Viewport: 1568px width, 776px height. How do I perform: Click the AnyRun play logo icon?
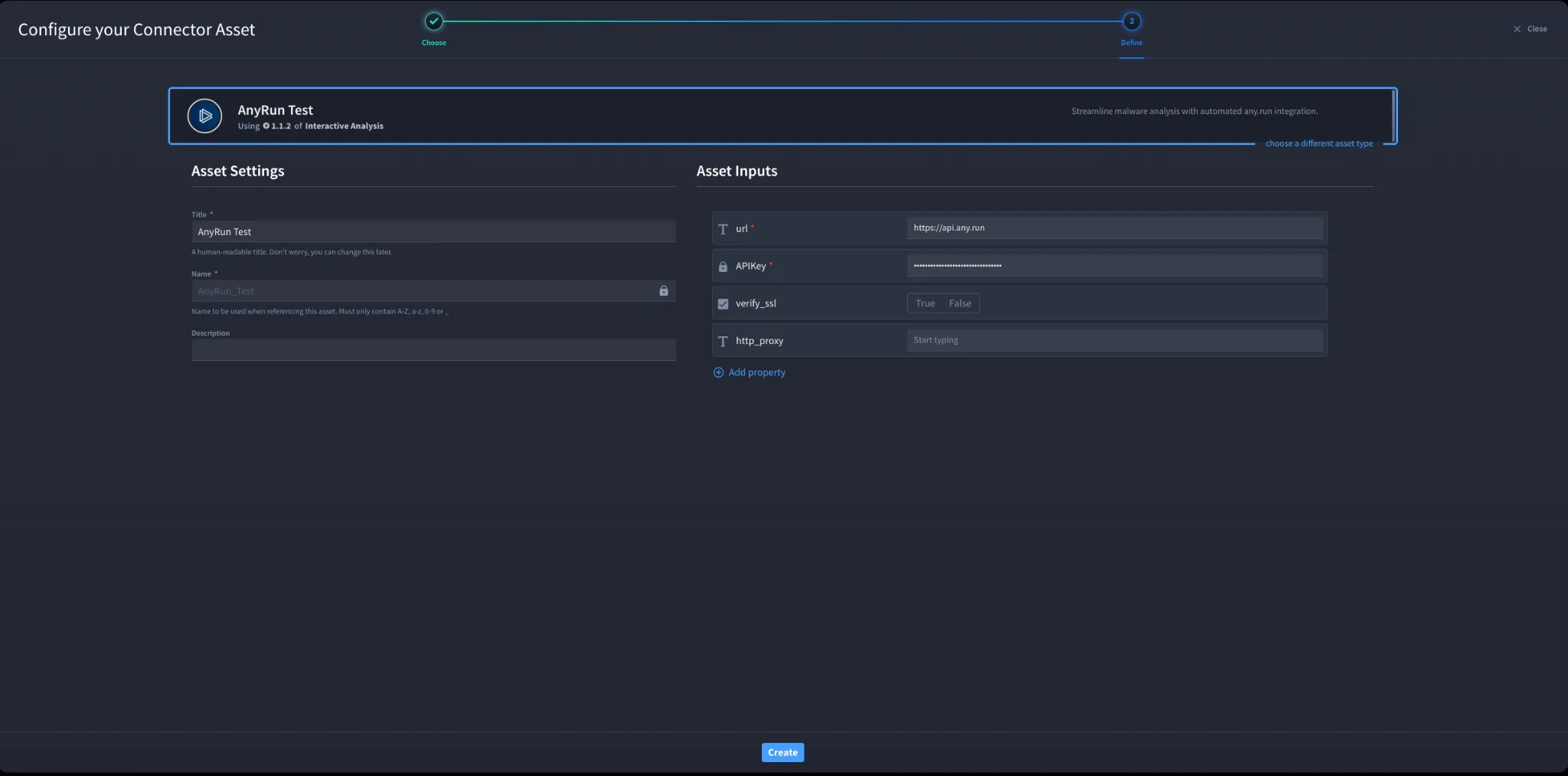pyautogui.click(x=204, y=116)
